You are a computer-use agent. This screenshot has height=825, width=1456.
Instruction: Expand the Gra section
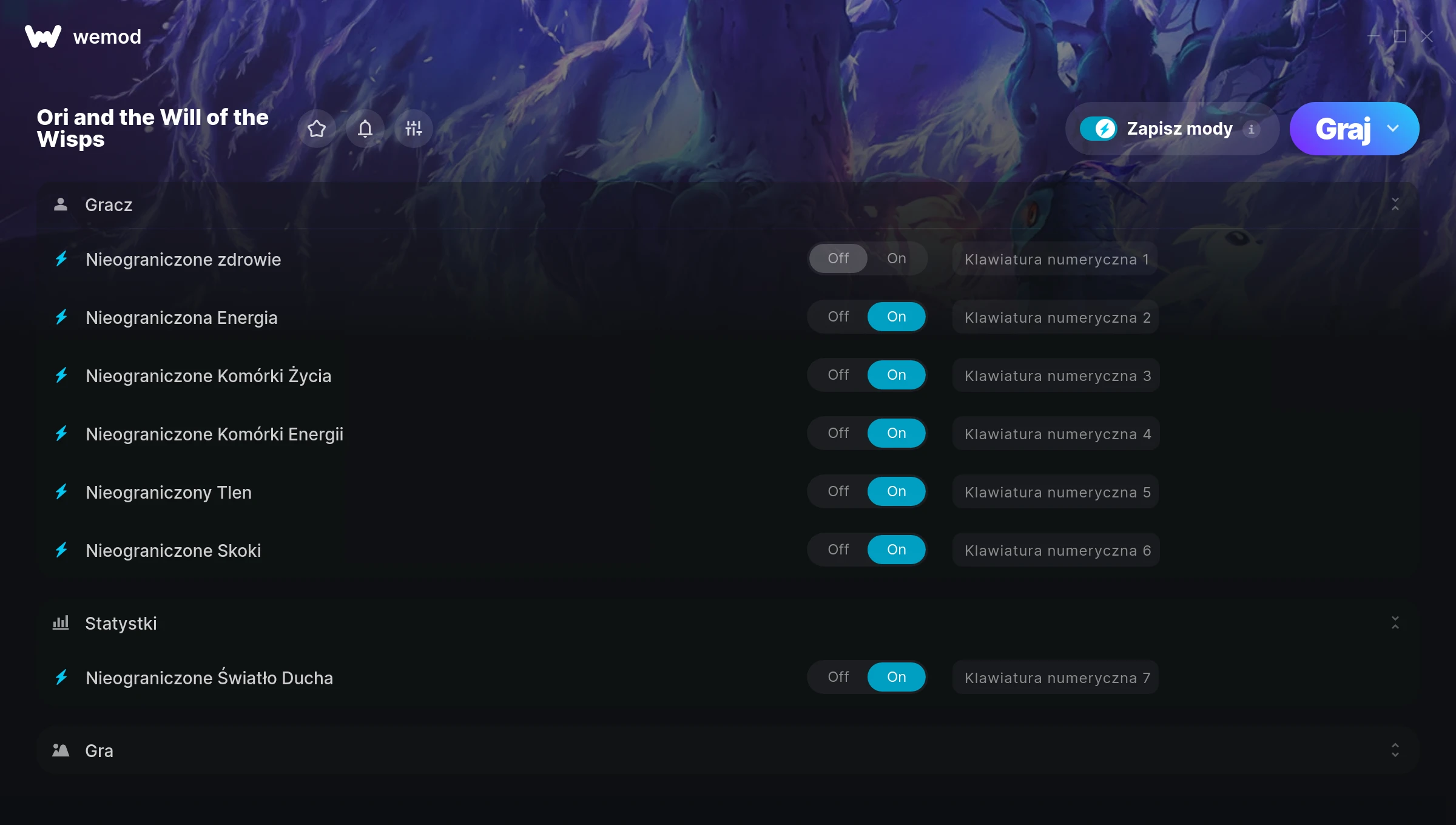1395,750
